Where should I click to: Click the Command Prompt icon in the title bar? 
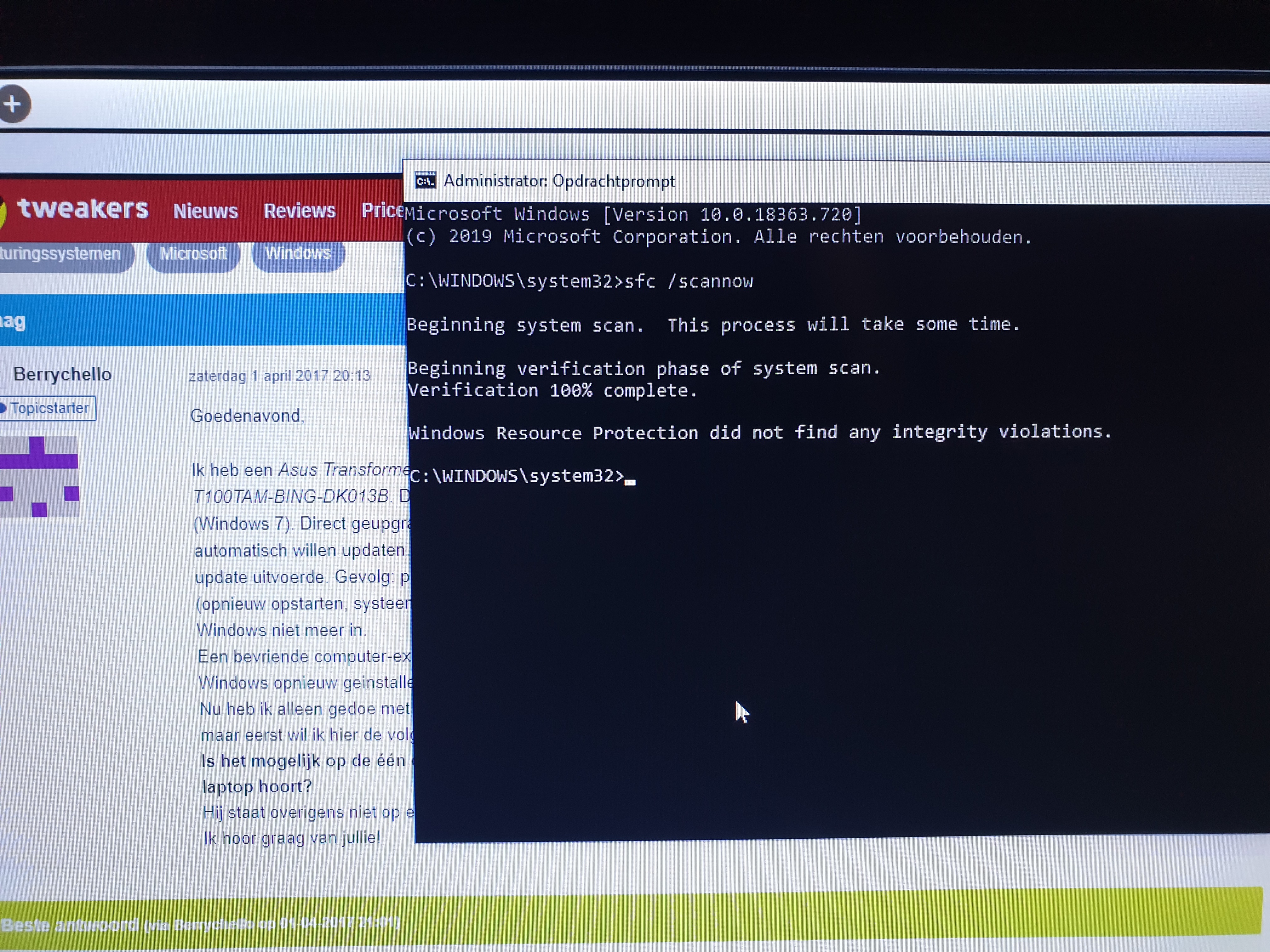click(426, 181)
